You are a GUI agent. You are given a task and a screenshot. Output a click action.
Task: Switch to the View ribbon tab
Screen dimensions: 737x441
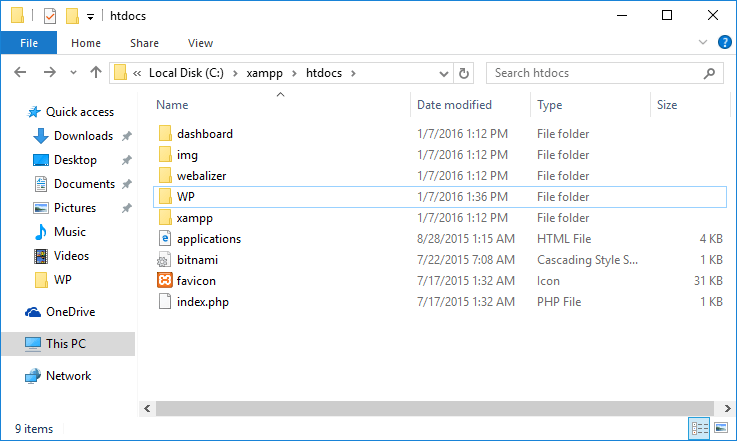(200, 43)
